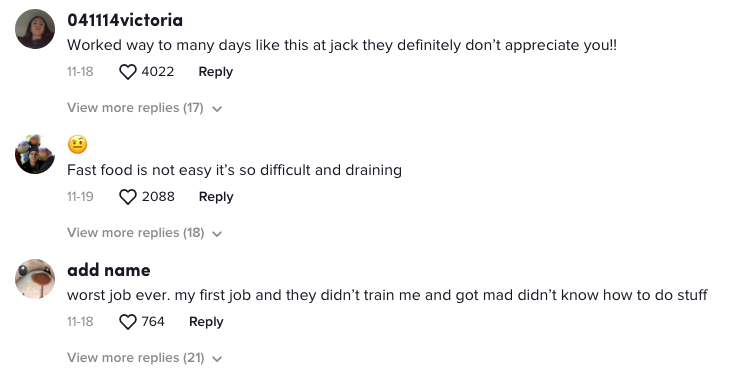Open avatar of the fast food commenter
Screen dimensions: 731x372
coord(35,154)
